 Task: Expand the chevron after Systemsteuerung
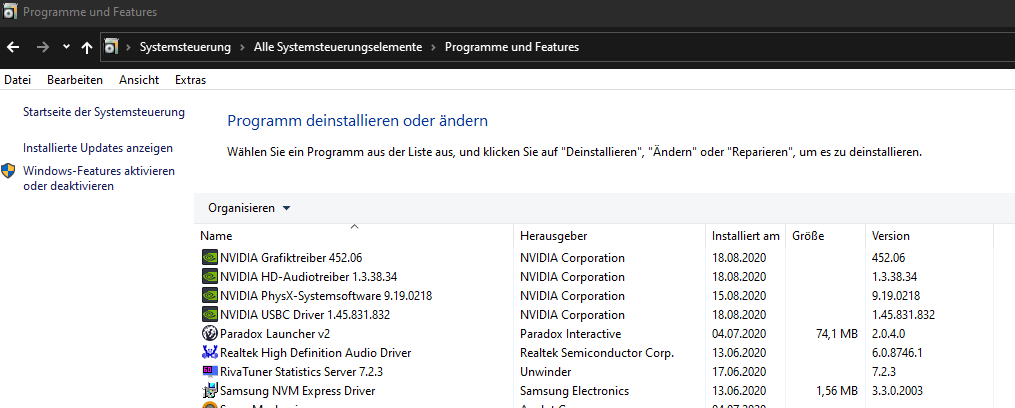[242, 47]
